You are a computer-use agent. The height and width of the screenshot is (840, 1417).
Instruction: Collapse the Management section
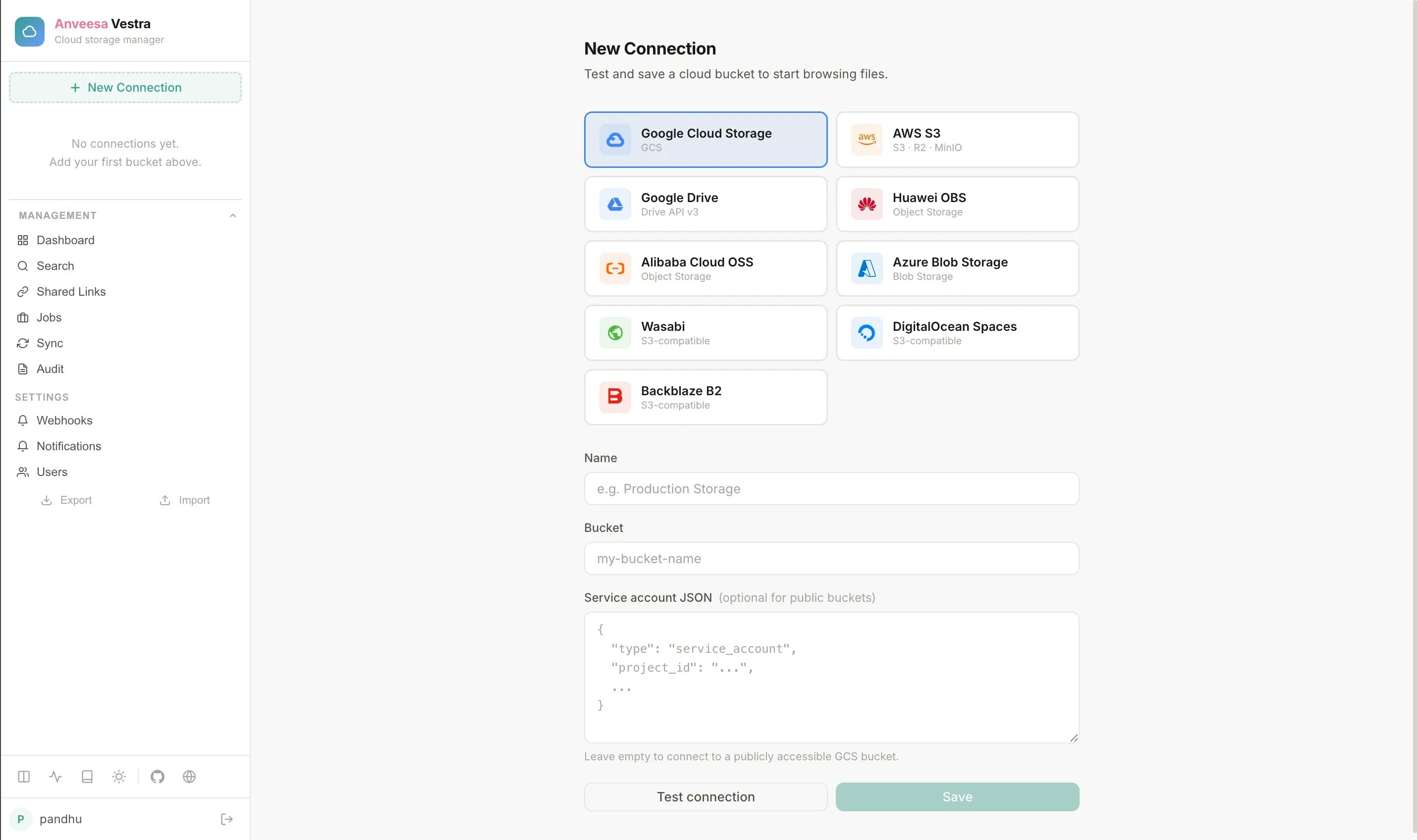233,215
